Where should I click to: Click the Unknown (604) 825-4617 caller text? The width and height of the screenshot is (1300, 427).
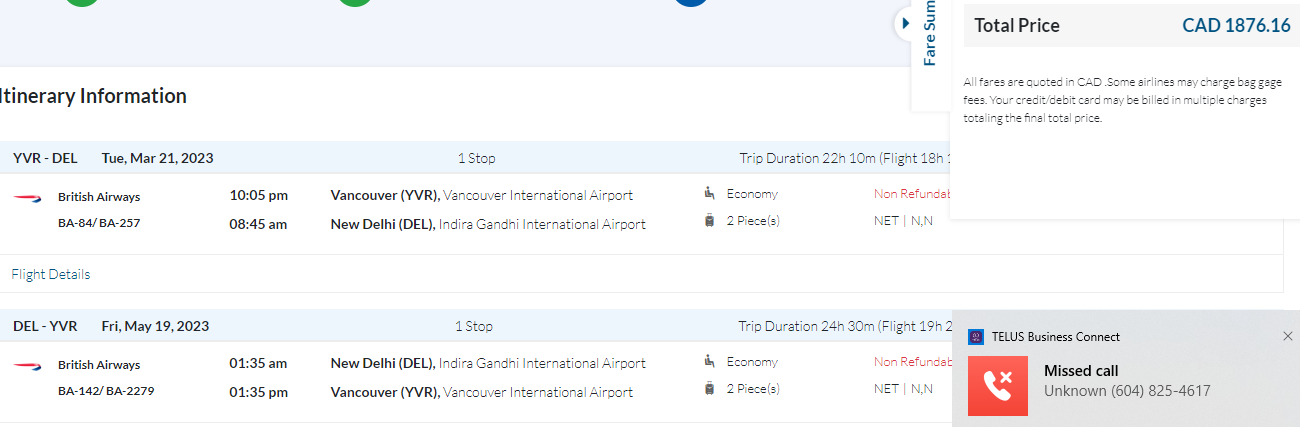(1127, 391)
